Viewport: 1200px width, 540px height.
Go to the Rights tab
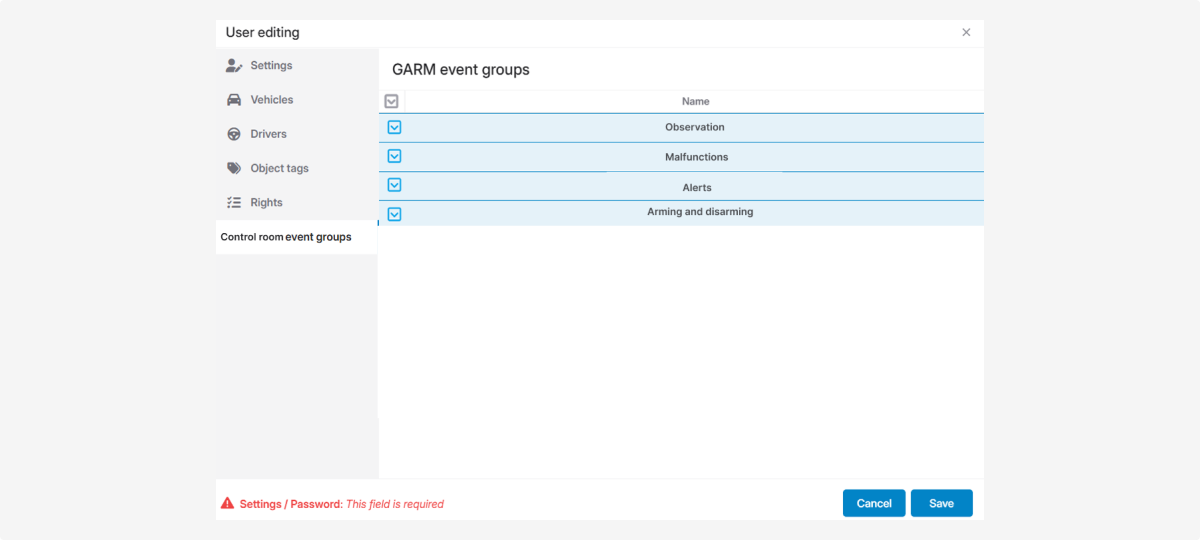266,202
